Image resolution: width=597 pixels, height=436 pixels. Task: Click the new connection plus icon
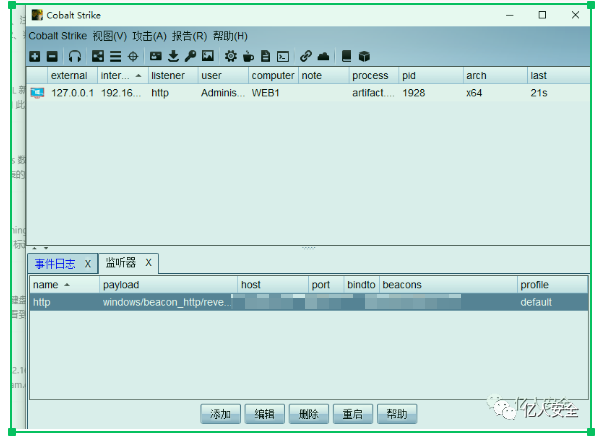coord(35,57)
